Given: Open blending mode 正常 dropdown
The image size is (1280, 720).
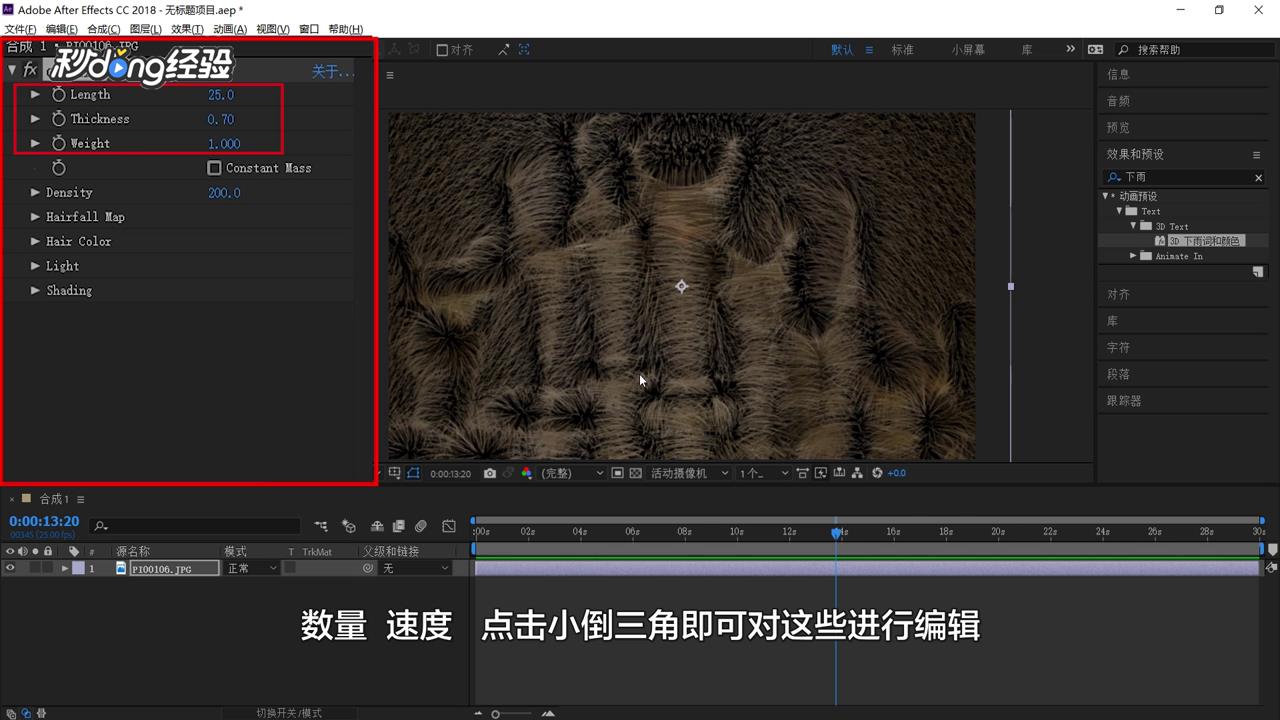Looking at the screenshot, I should click(x=251, y=568).
